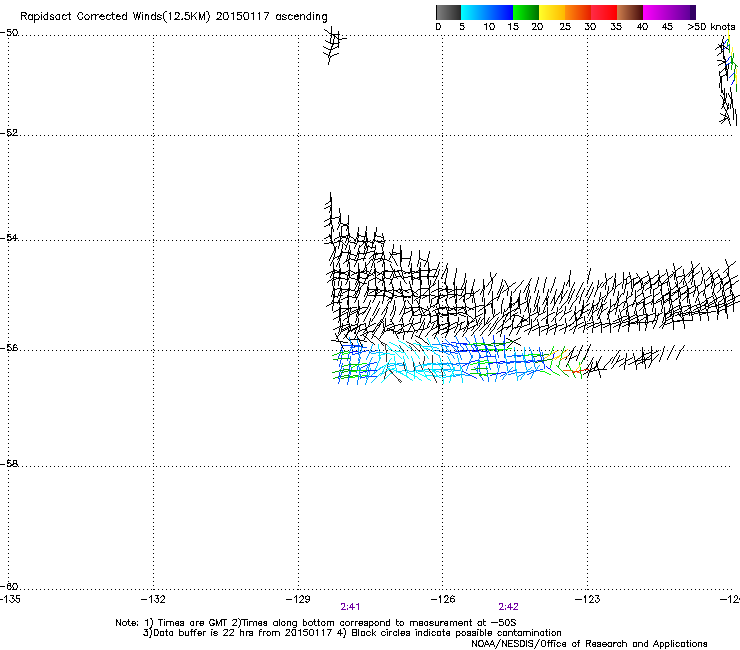This screenshot has height=650, width=740.
Task: Click the 'Data buffer is 22 hrs' note line
Action: pyautogui.click(x=352, y=633)
